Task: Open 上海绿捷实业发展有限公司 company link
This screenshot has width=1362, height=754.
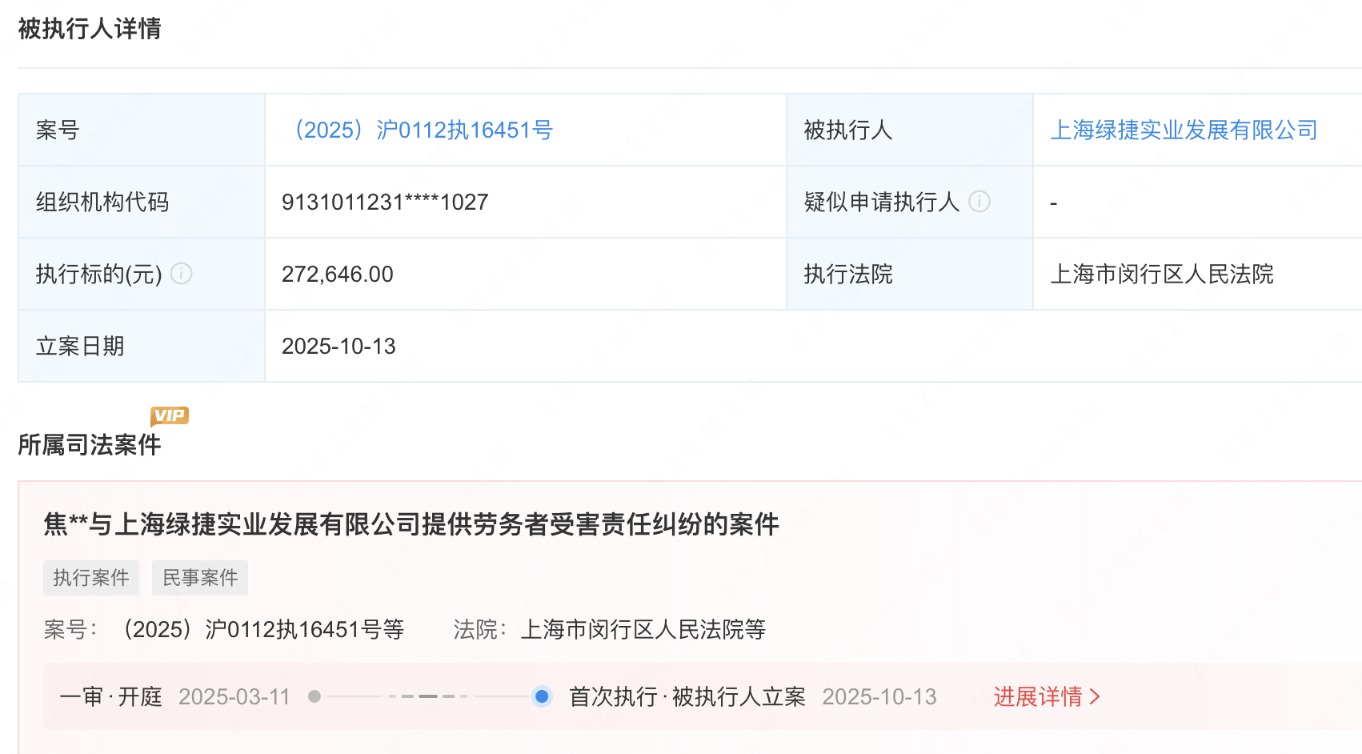Action: [x=1183, y=130]
